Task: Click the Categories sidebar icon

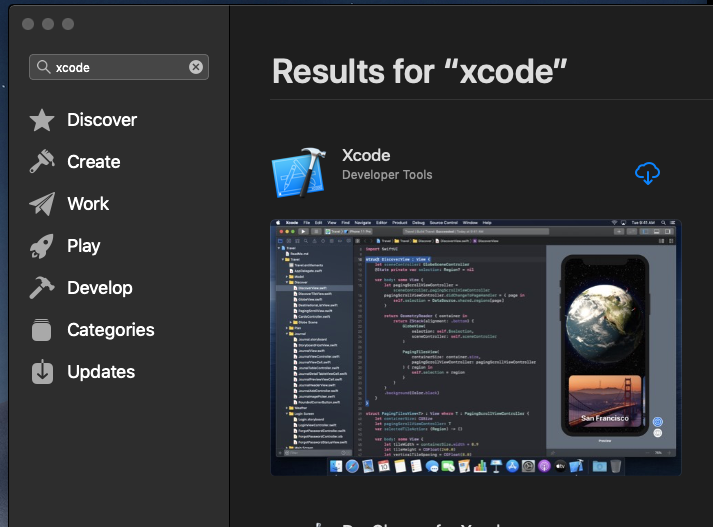Action: tap(42, 330)
